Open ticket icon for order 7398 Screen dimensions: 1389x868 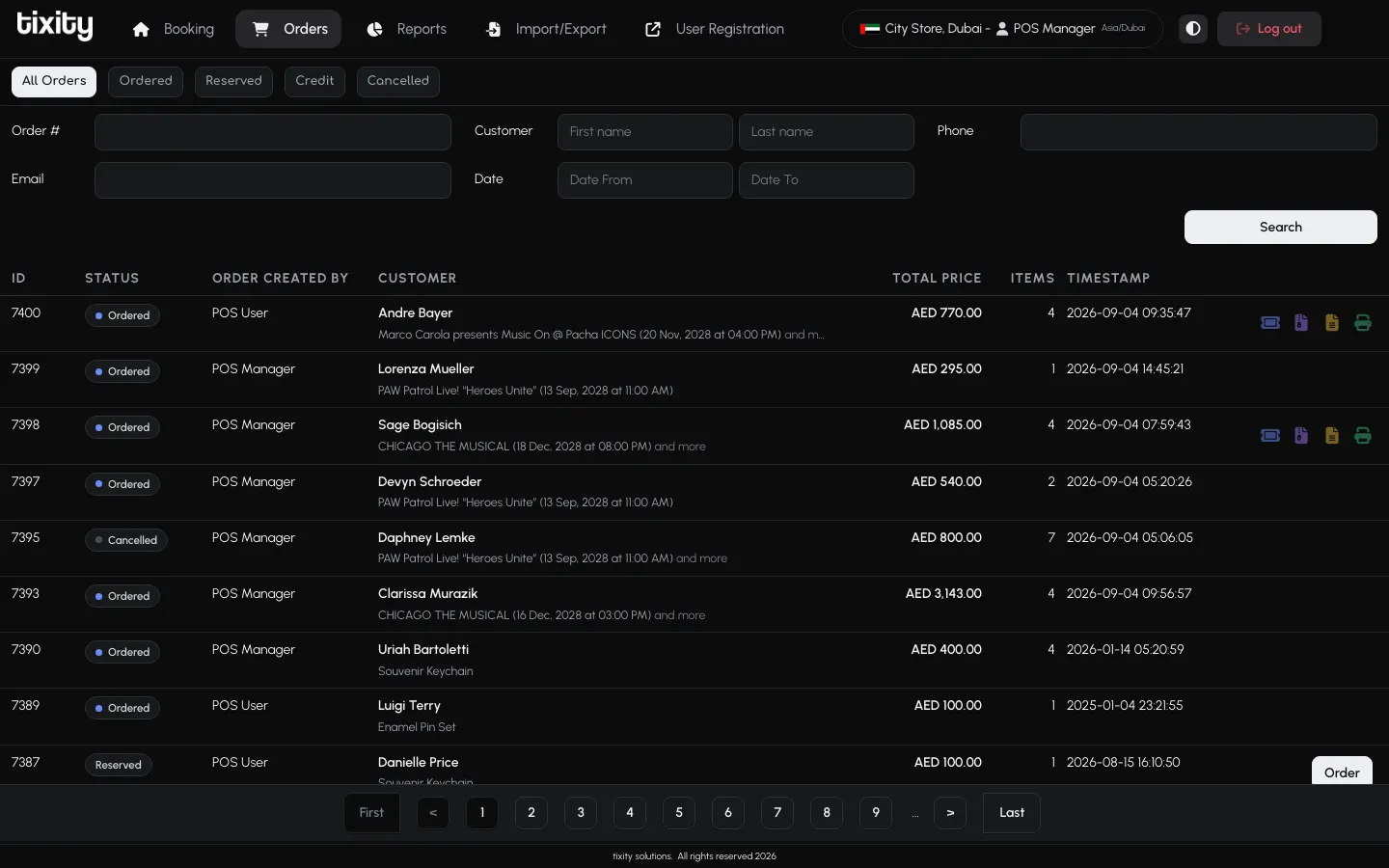[x=1270, y=436]
